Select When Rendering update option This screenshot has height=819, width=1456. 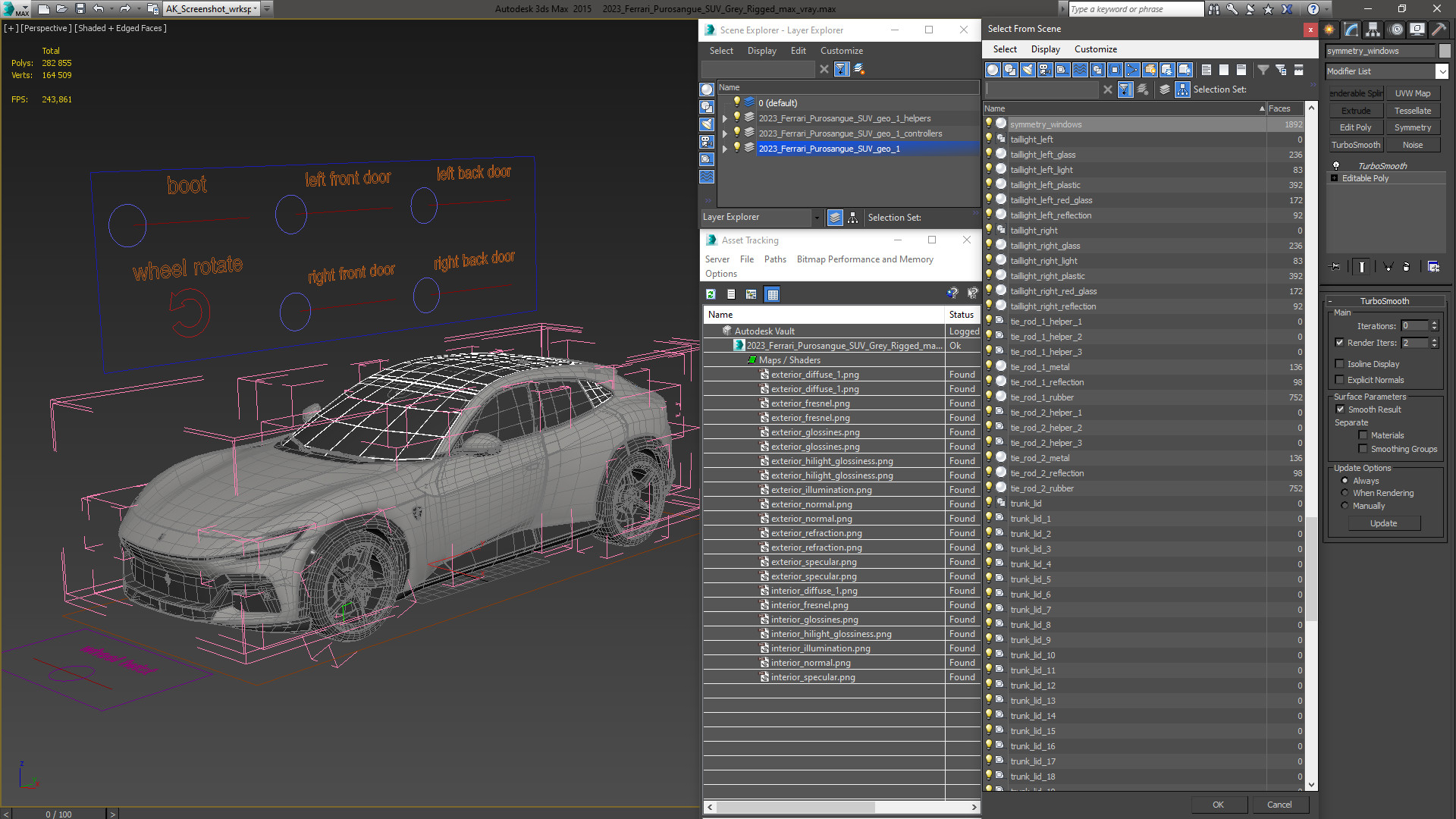click(1345, 493)
